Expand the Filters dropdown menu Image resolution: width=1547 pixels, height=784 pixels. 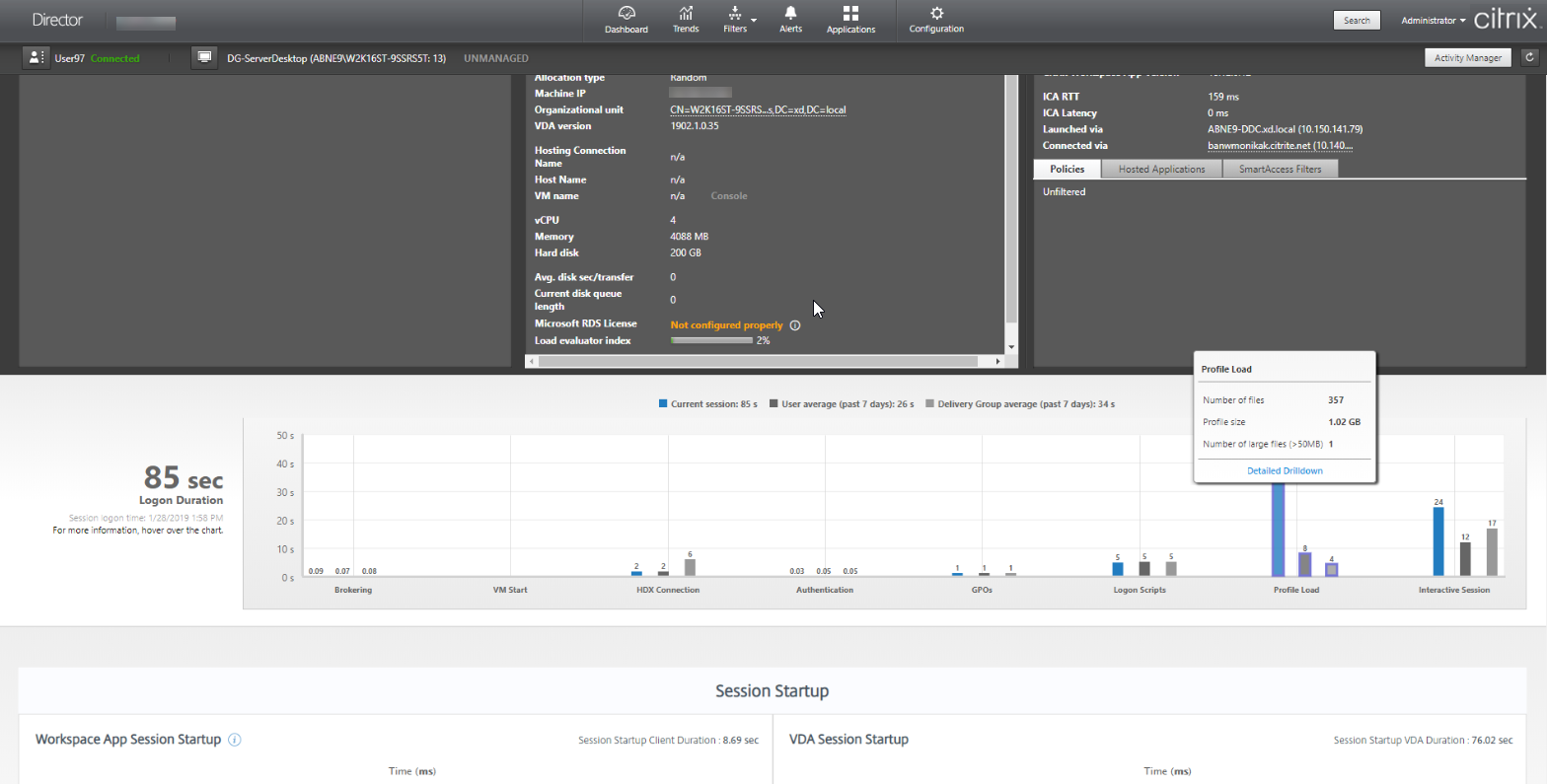pos(739,19)
